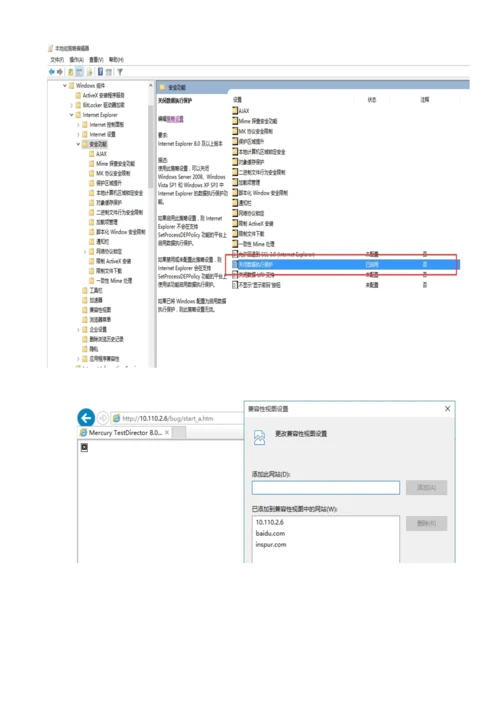
Task: Expand the 企业设置 tree node
Action: click(x=78, y=330)
